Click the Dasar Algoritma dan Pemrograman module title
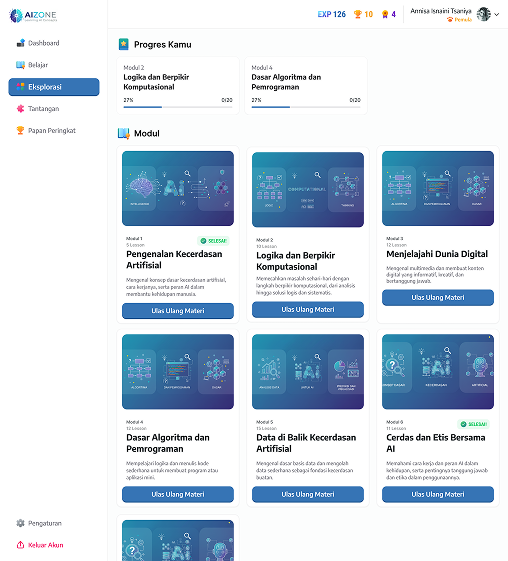 tap(168, 443)
